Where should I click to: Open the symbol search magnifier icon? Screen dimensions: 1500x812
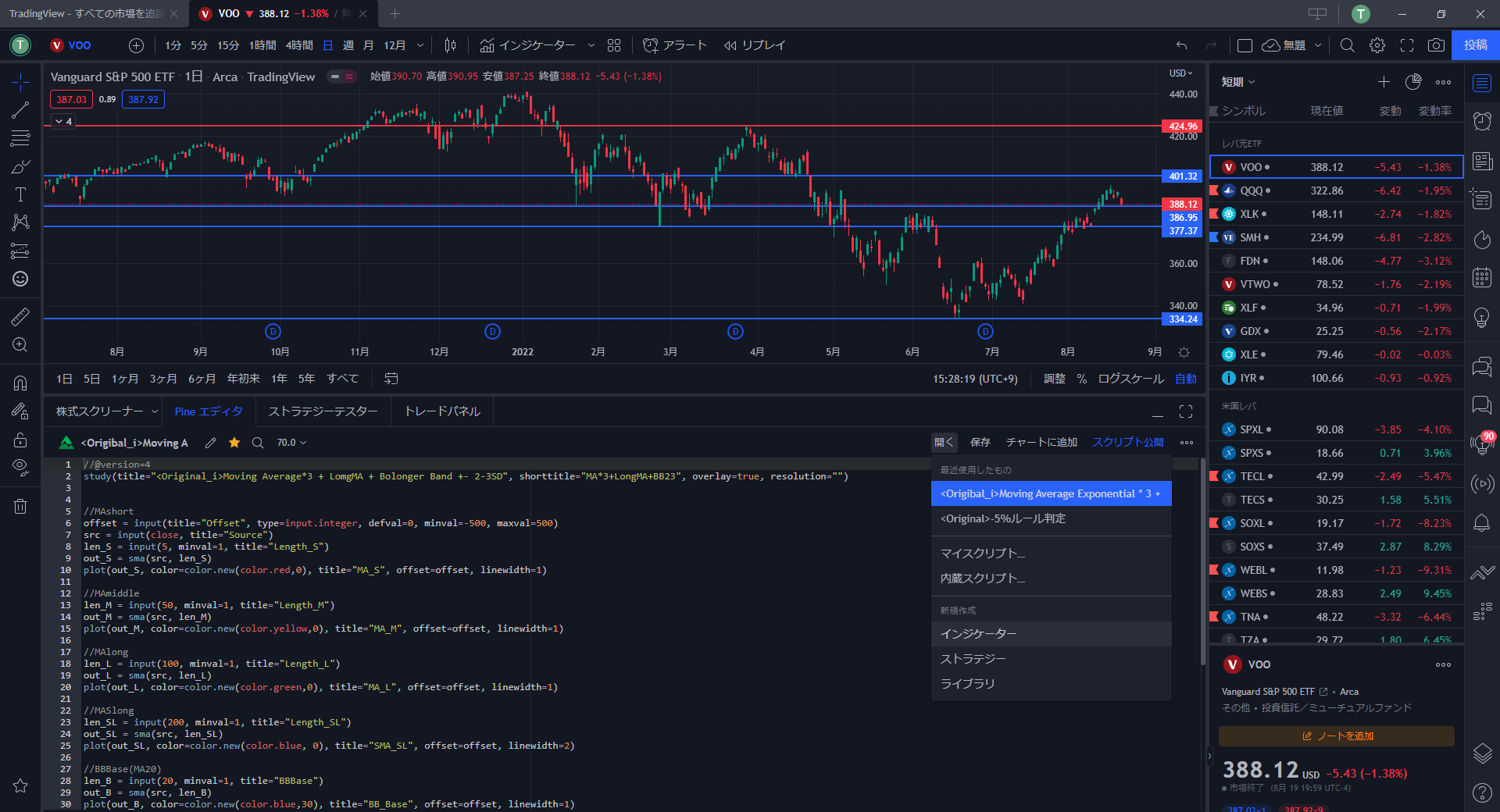click(x=1347, y=45)
